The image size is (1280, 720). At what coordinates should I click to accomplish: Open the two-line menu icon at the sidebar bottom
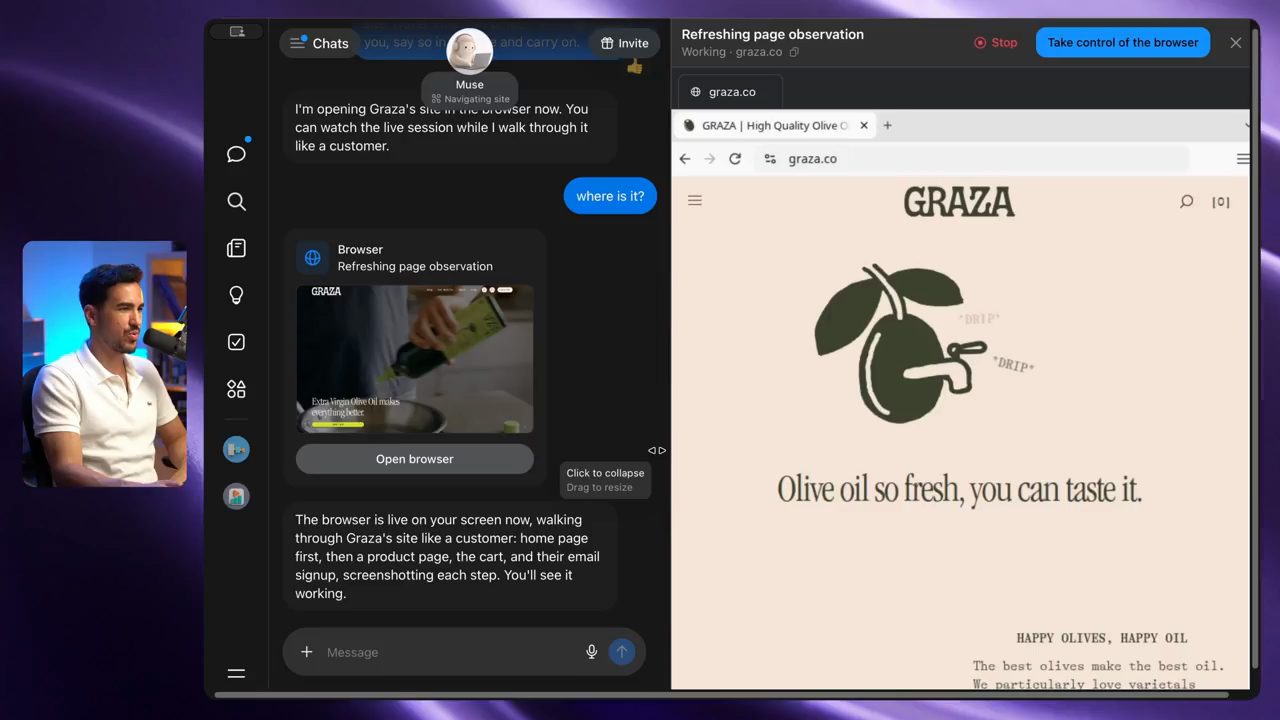click(x=236, y=673)
